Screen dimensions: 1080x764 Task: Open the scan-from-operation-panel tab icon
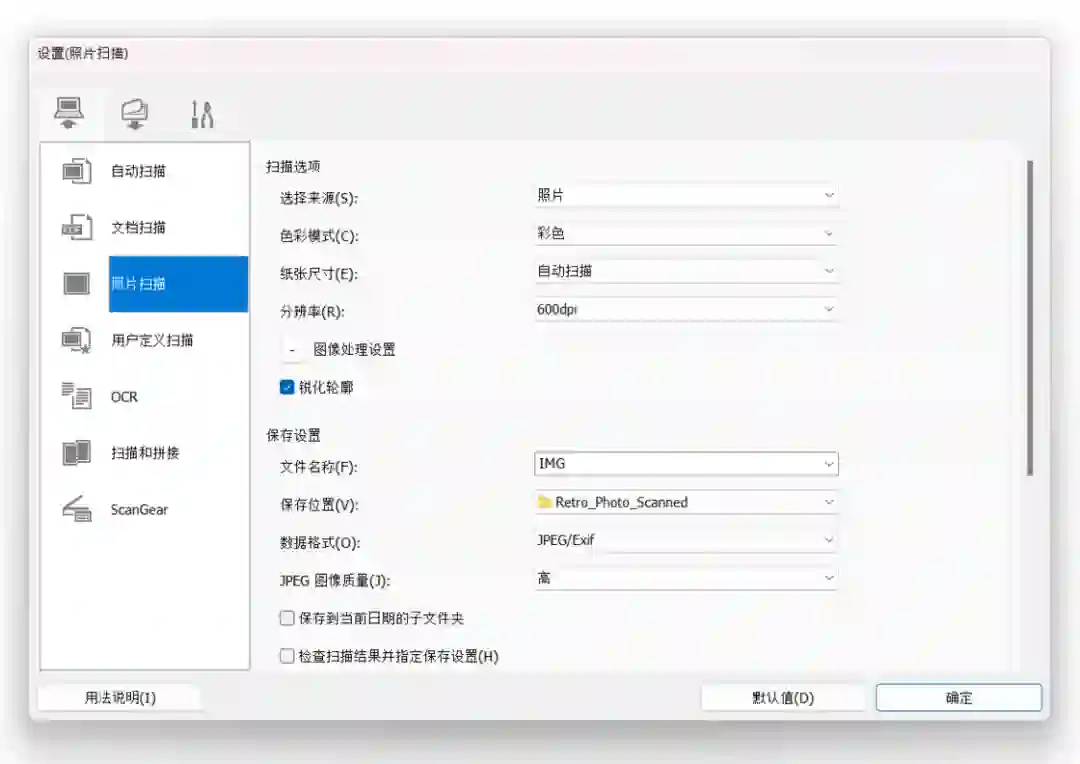pos(134,114)
